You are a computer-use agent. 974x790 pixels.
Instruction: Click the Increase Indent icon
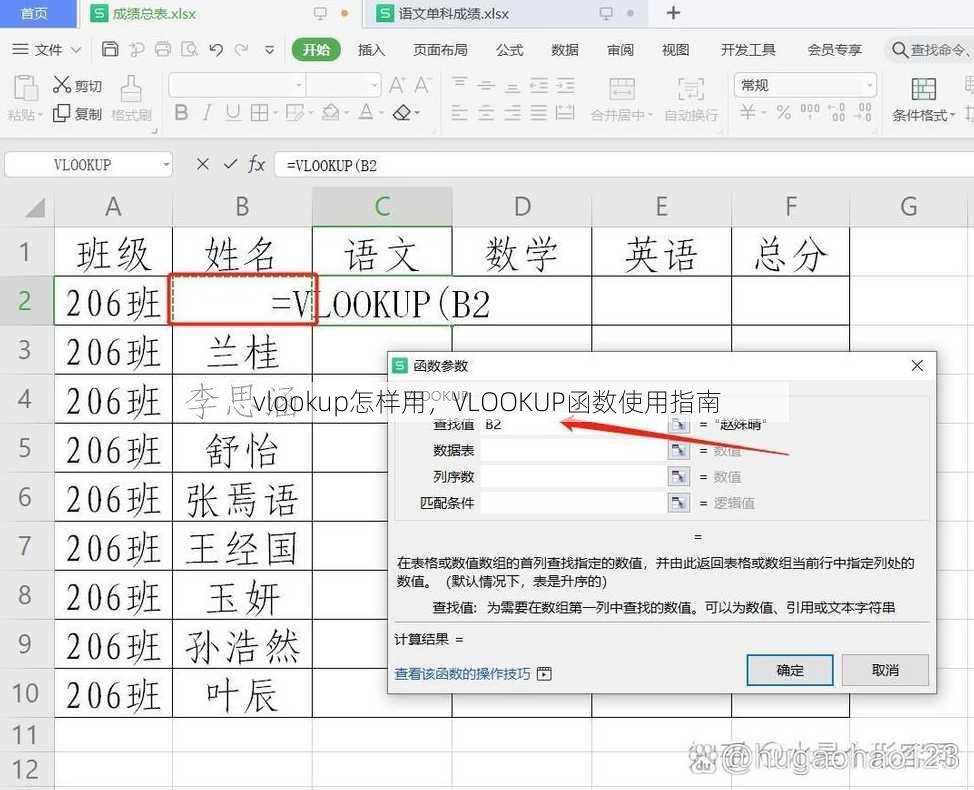565,84
